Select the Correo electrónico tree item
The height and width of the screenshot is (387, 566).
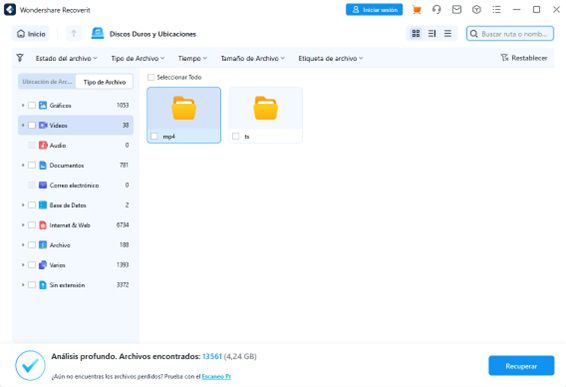[75, 185]
